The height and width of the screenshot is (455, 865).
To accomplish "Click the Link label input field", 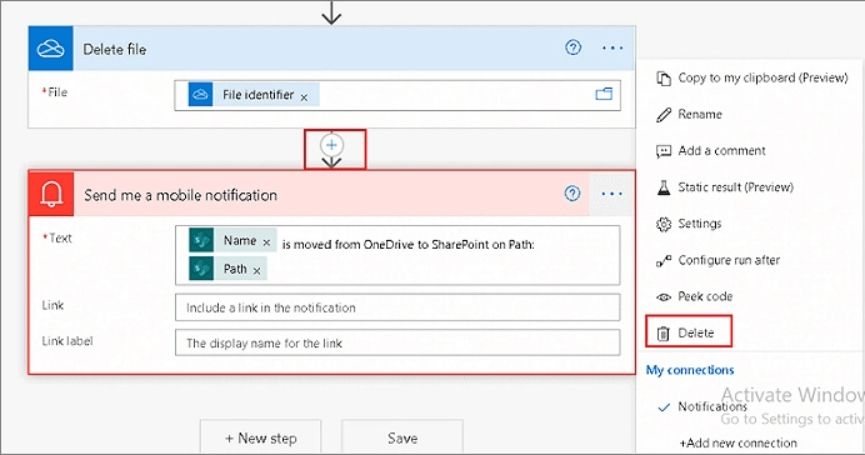I will click(396, 343).
